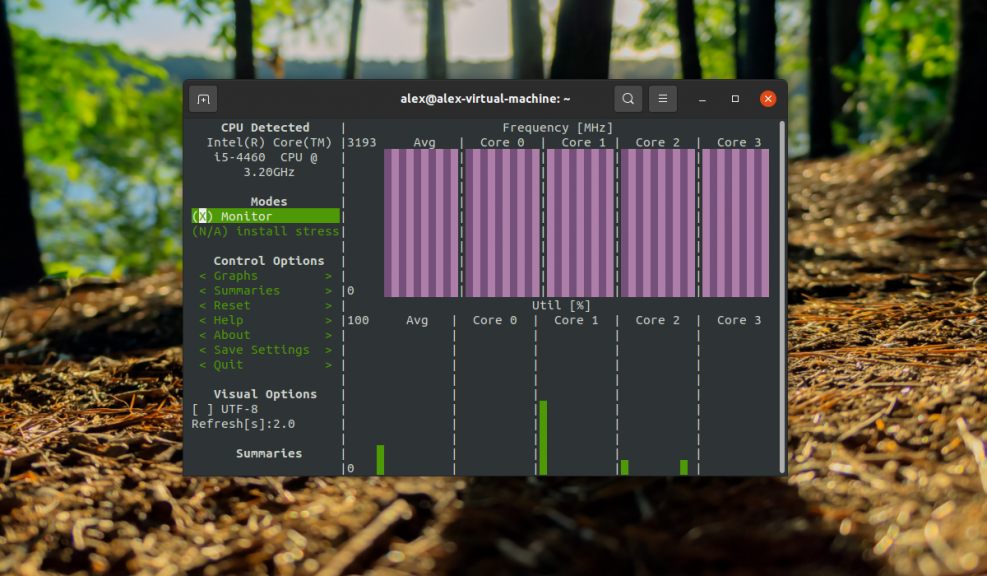Click the terminal's vertical scrollbar
This screenshot has height=576, width=987.
tap(782, 300)
